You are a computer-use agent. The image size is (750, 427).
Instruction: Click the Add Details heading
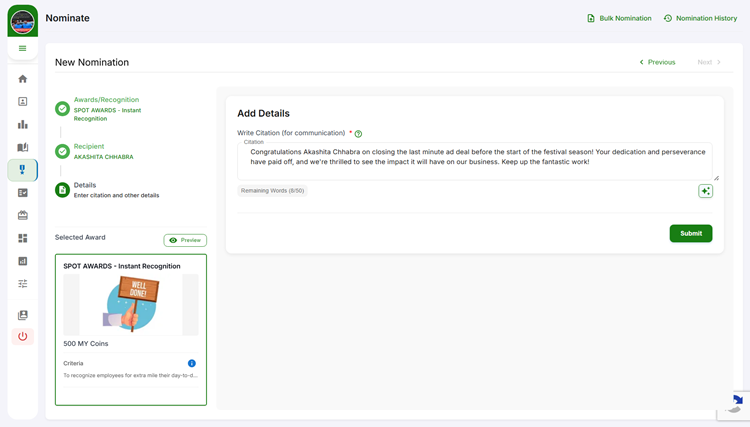[264, 113]
